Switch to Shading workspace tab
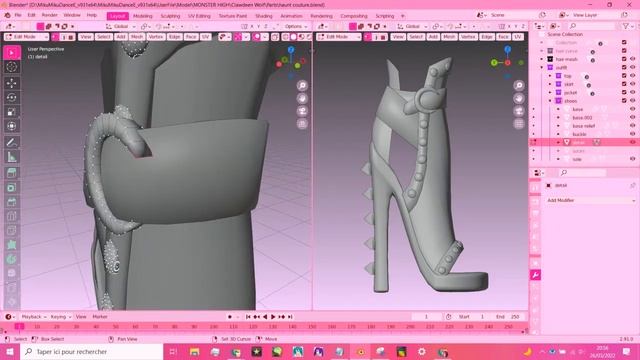The height and width of the screenshot is (360, 640). pos(264,16)
